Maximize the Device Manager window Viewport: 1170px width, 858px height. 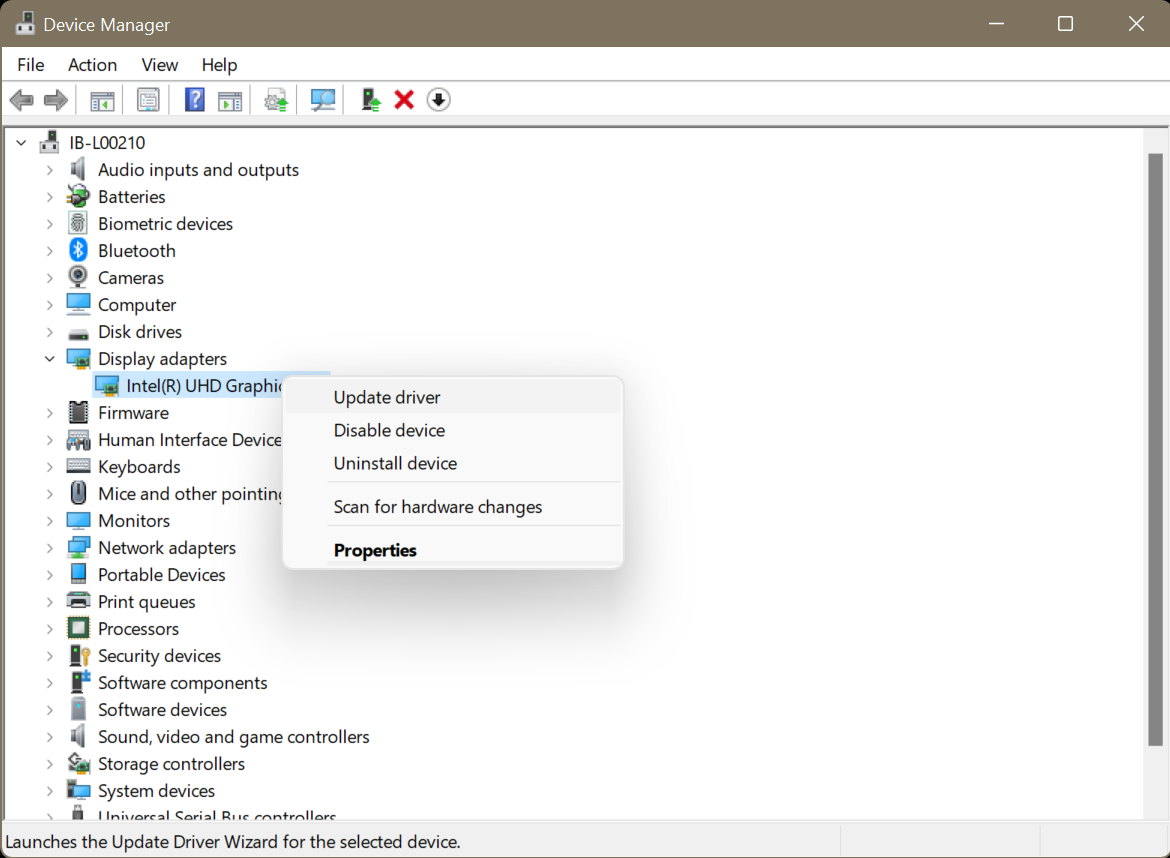point(1066,24)
